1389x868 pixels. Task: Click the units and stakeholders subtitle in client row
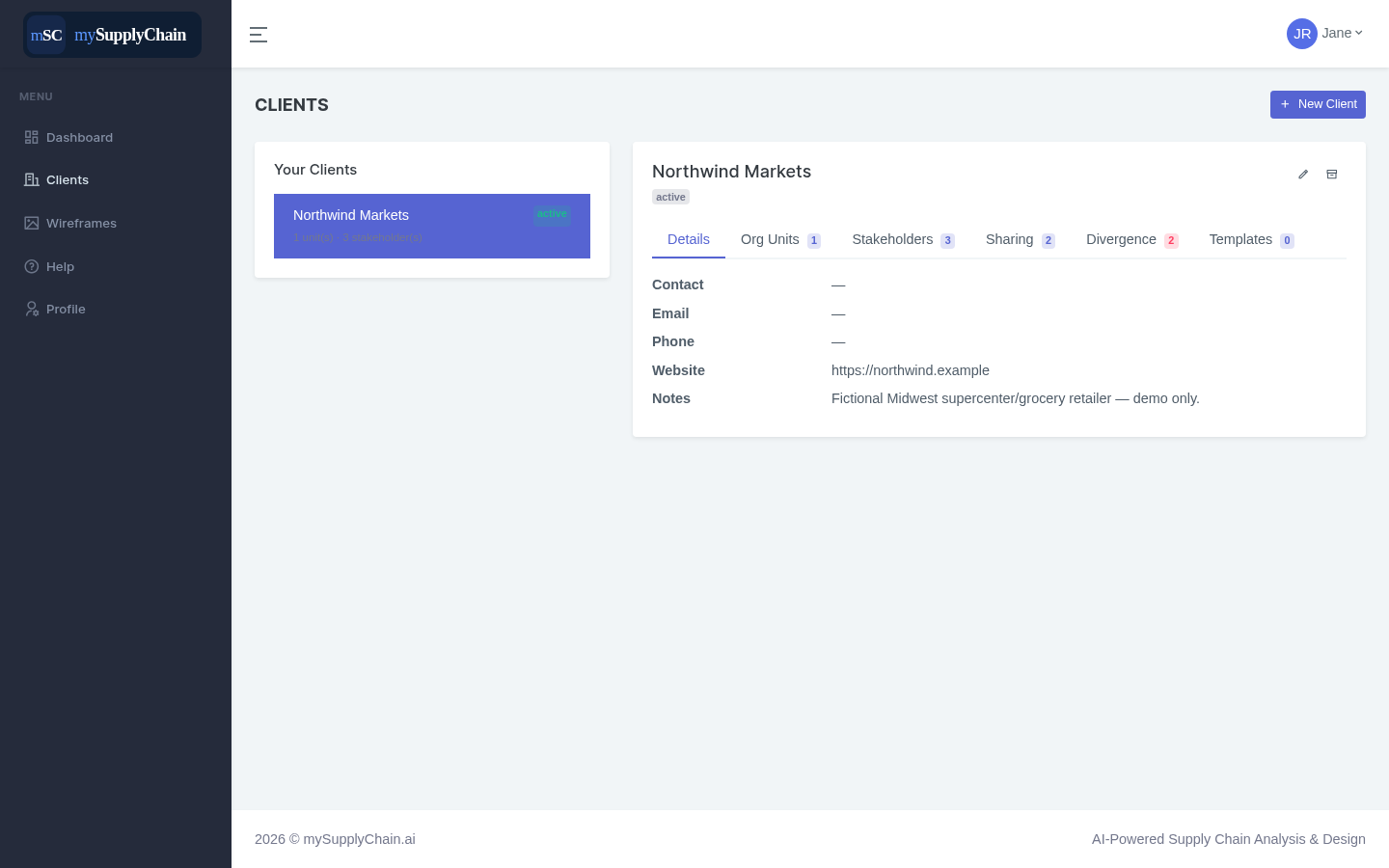coord(358,237)
